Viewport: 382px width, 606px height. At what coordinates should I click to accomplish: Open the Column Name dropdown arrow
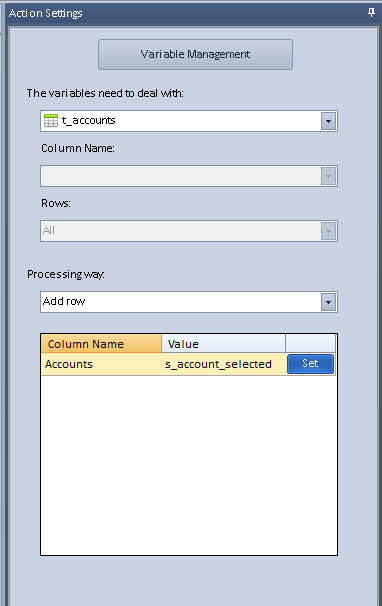328,176
